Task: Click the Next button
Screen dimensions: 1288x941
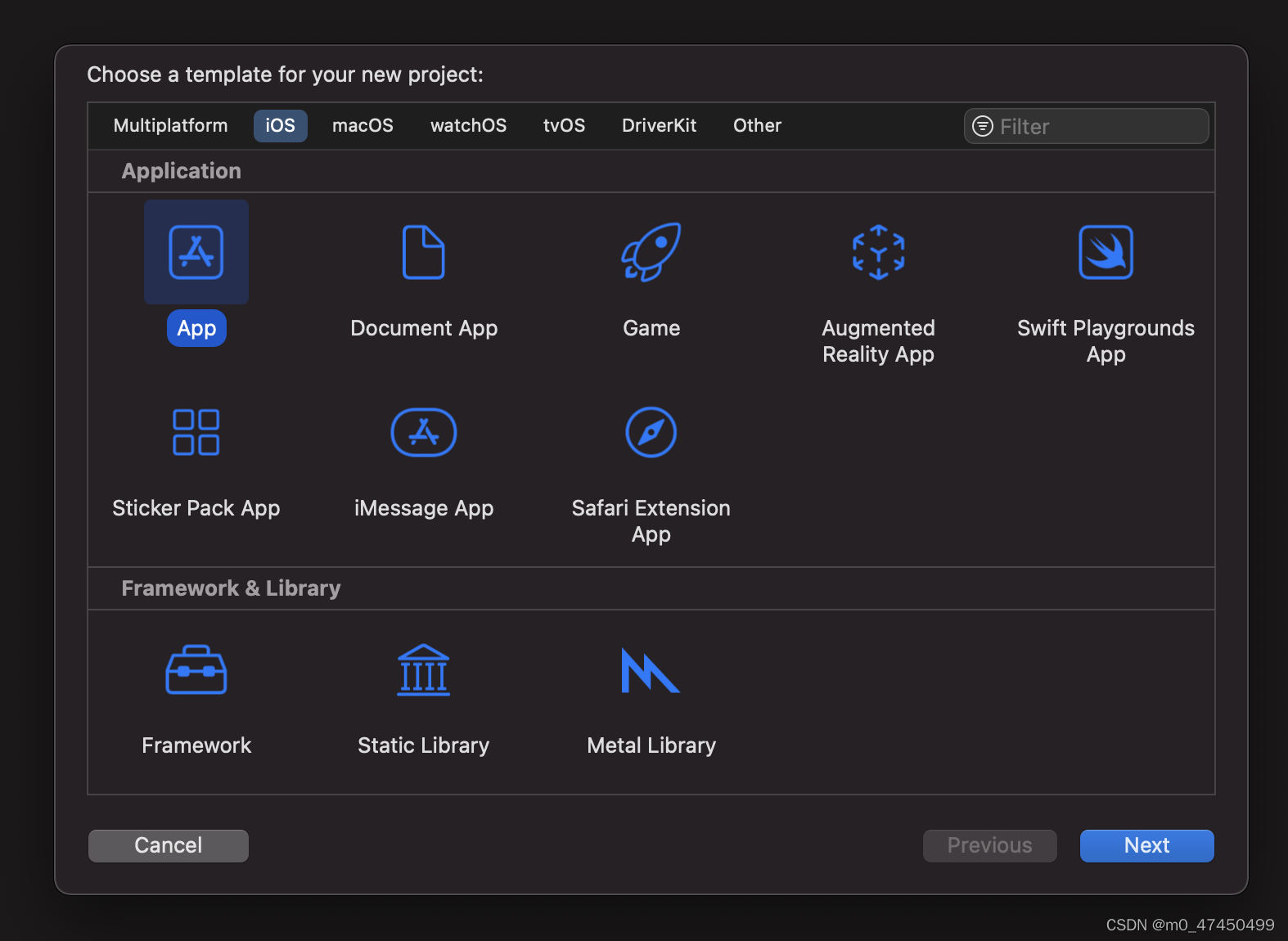Action: pos(1147,846)
